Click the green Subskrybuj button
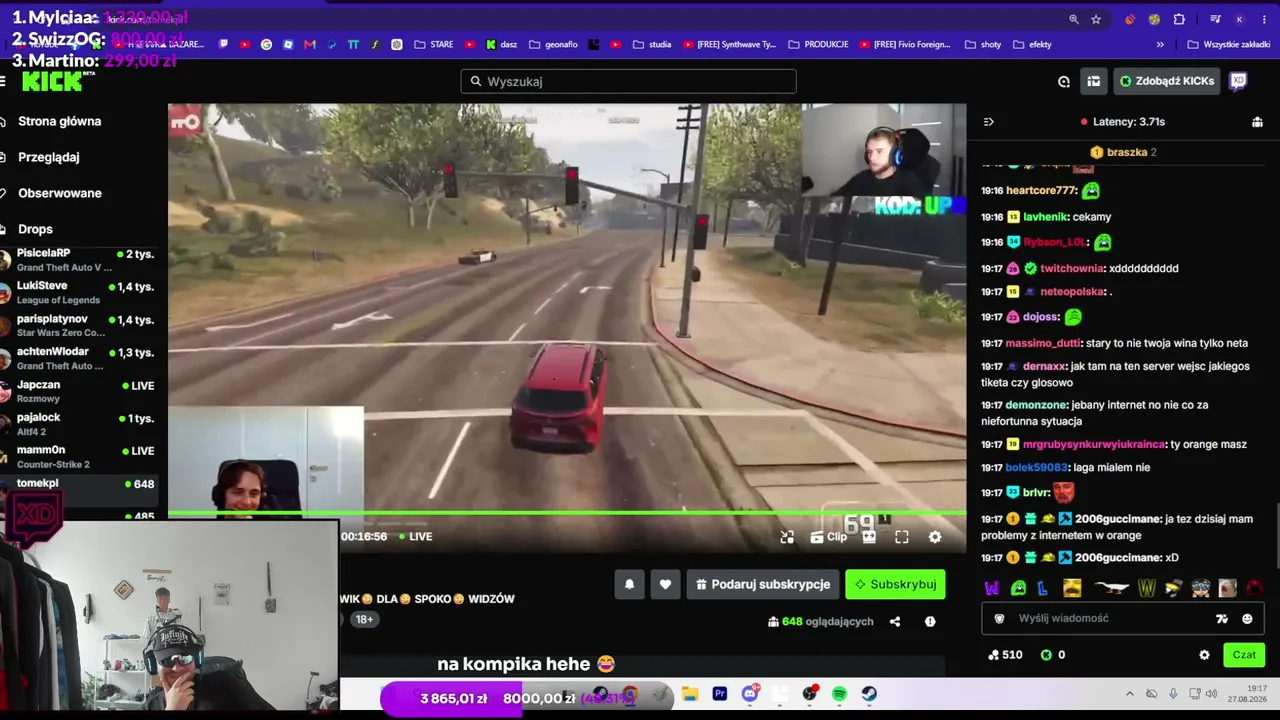This screenshot has width=1280, height=720. coord(895,584)
